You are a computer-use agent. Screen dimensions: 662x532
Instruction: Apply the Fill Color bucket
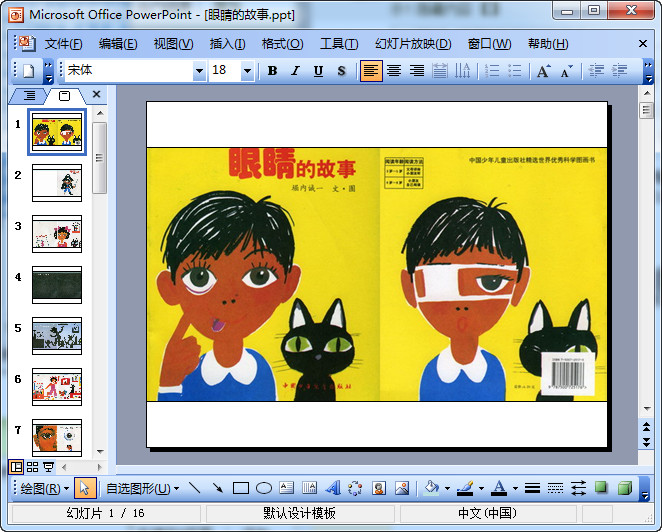point(431,489)
